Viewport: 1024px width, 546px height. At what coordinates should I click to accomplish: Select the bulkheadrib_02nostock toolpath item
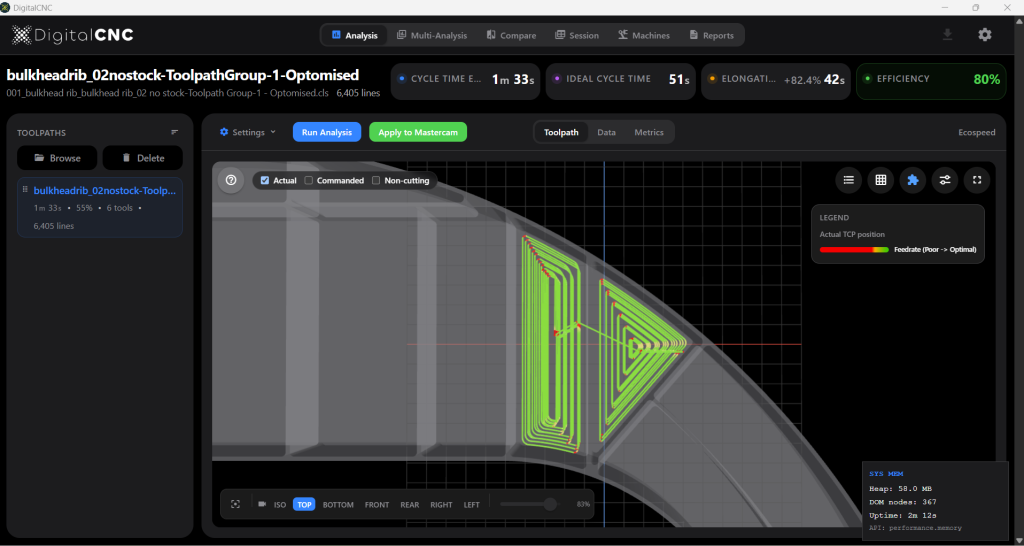click(100, 207)
